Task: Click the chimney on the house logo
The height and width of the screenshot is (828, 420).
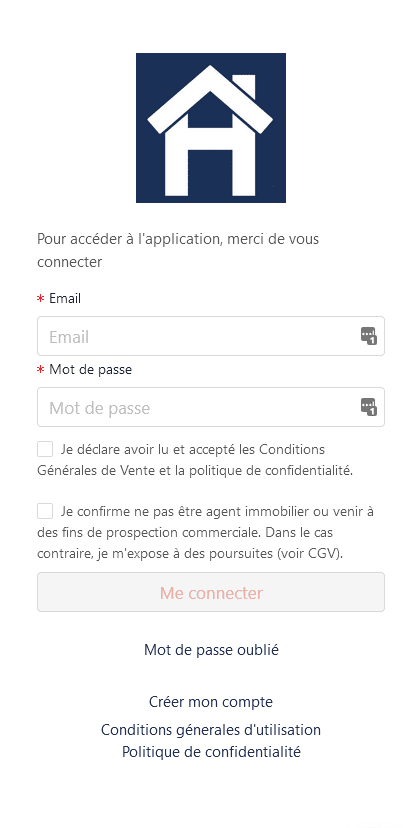Action: pyautogui.click(x=245, y=87)
